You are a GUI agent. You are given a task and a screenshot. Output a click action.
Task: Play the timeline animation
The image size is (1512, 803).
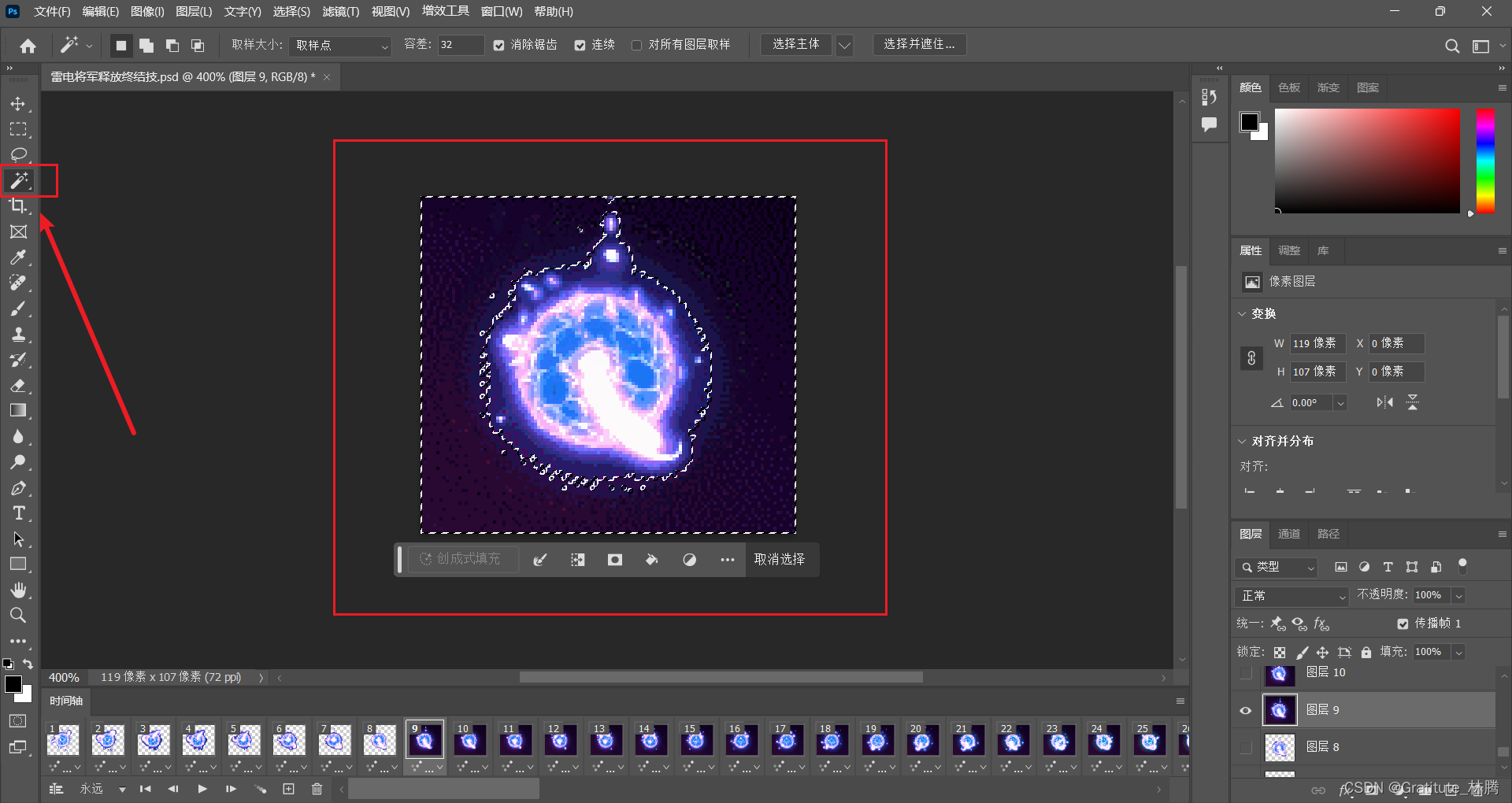pyautogui.click(x=202, y=789)
